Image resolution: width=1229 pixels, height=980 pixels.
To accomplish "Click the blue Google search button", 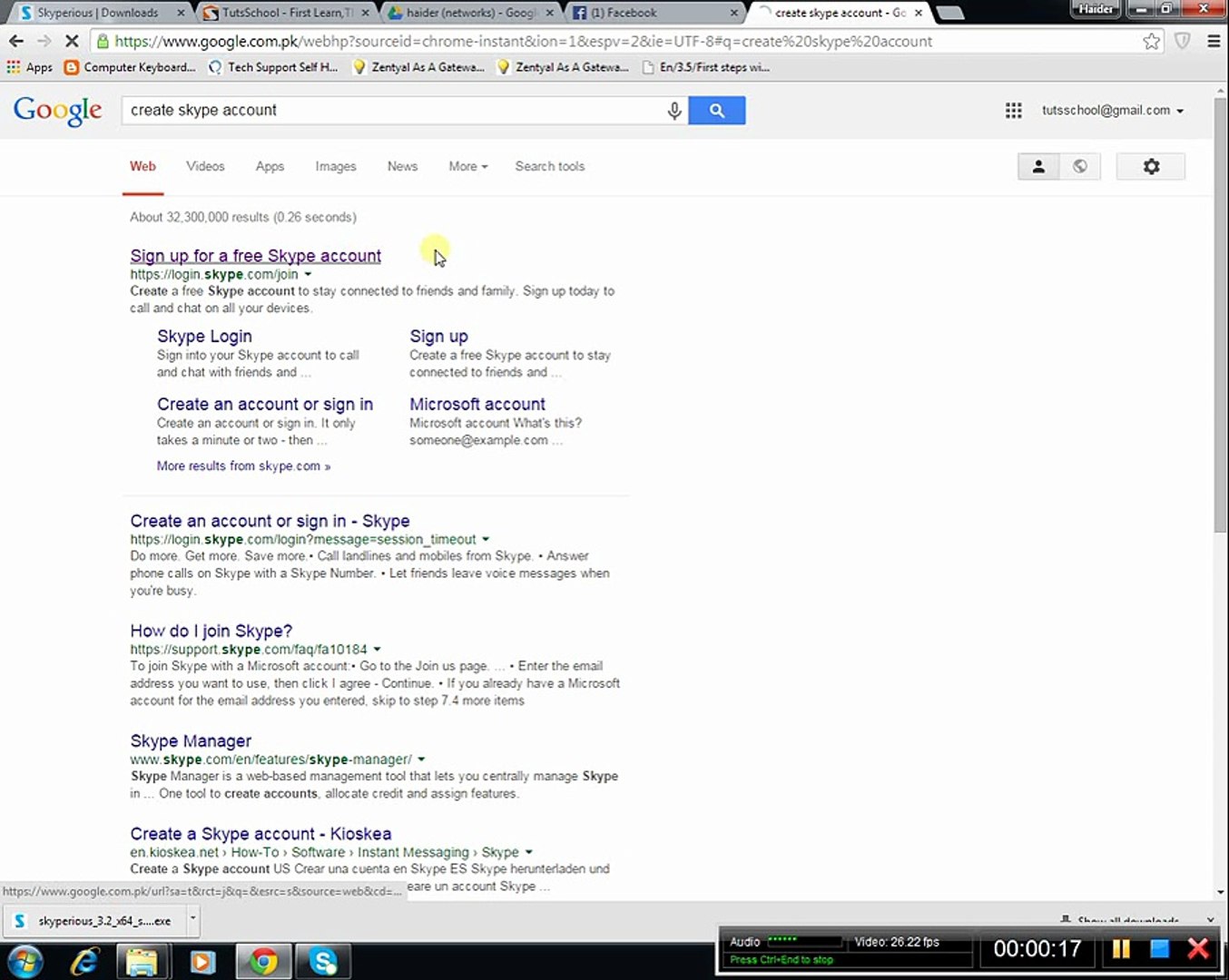I will [x=716, y=111].
